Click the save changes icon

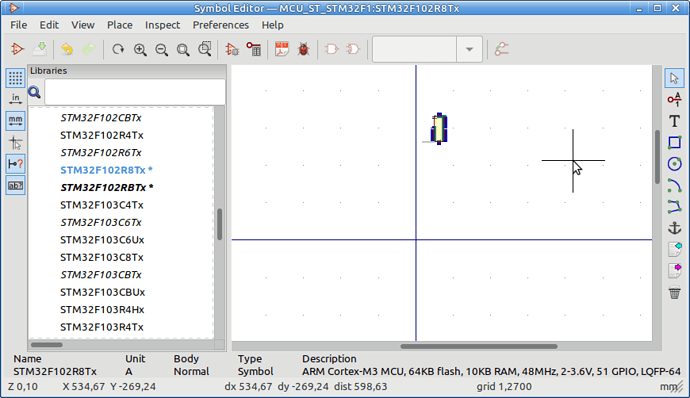click(40, 49)
